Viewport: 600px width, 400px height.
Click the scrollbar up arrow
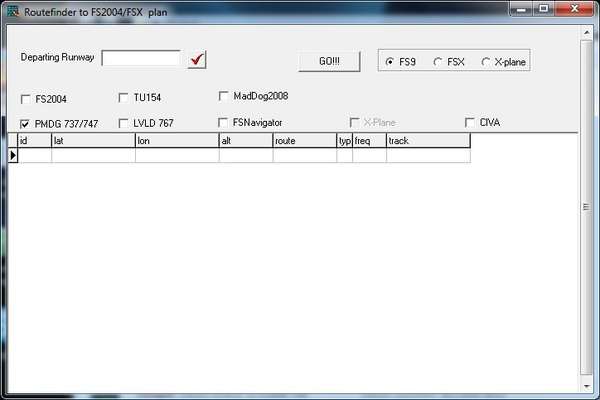pyautogui.click(x=585, y=31)
